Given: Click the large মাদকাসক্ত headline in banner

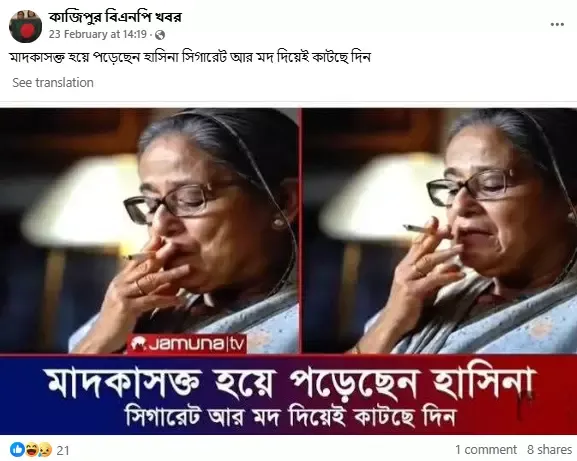Looking at the screenshot, I should coord(290,381).
